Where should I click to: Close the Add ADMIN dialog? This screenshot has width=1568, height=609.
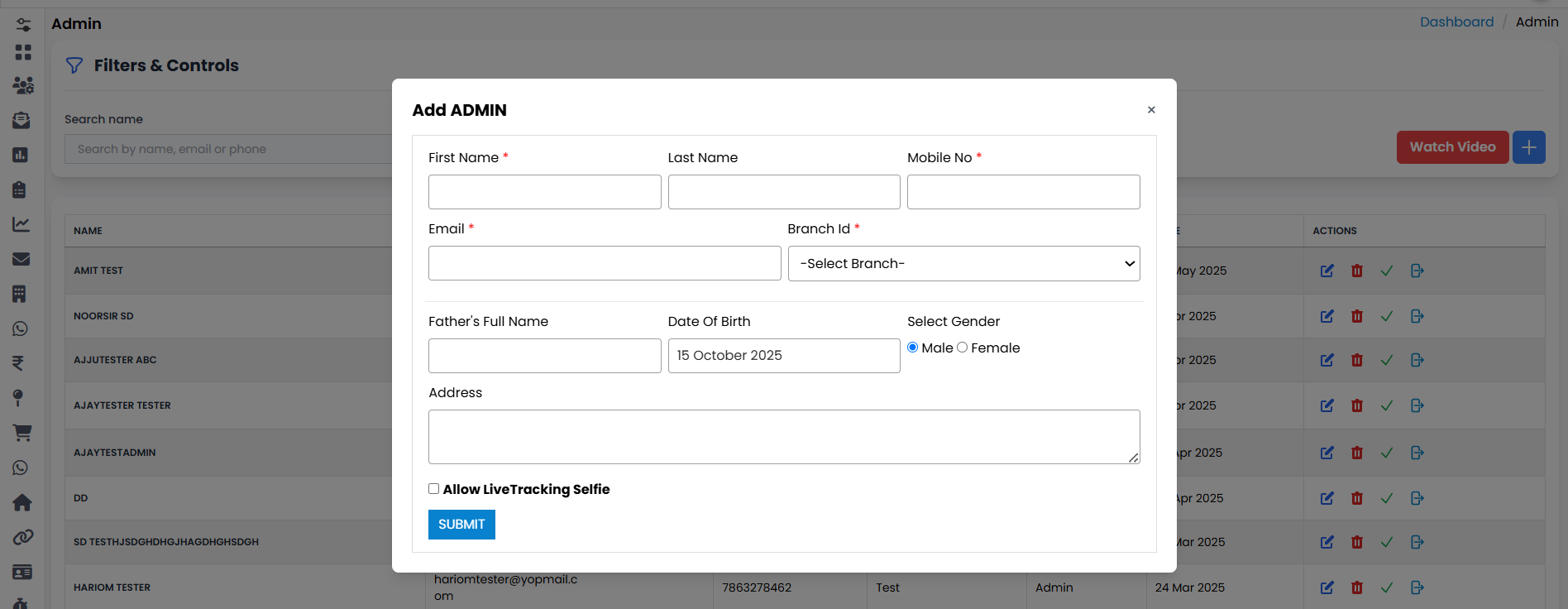click(x=1151, y=110)
